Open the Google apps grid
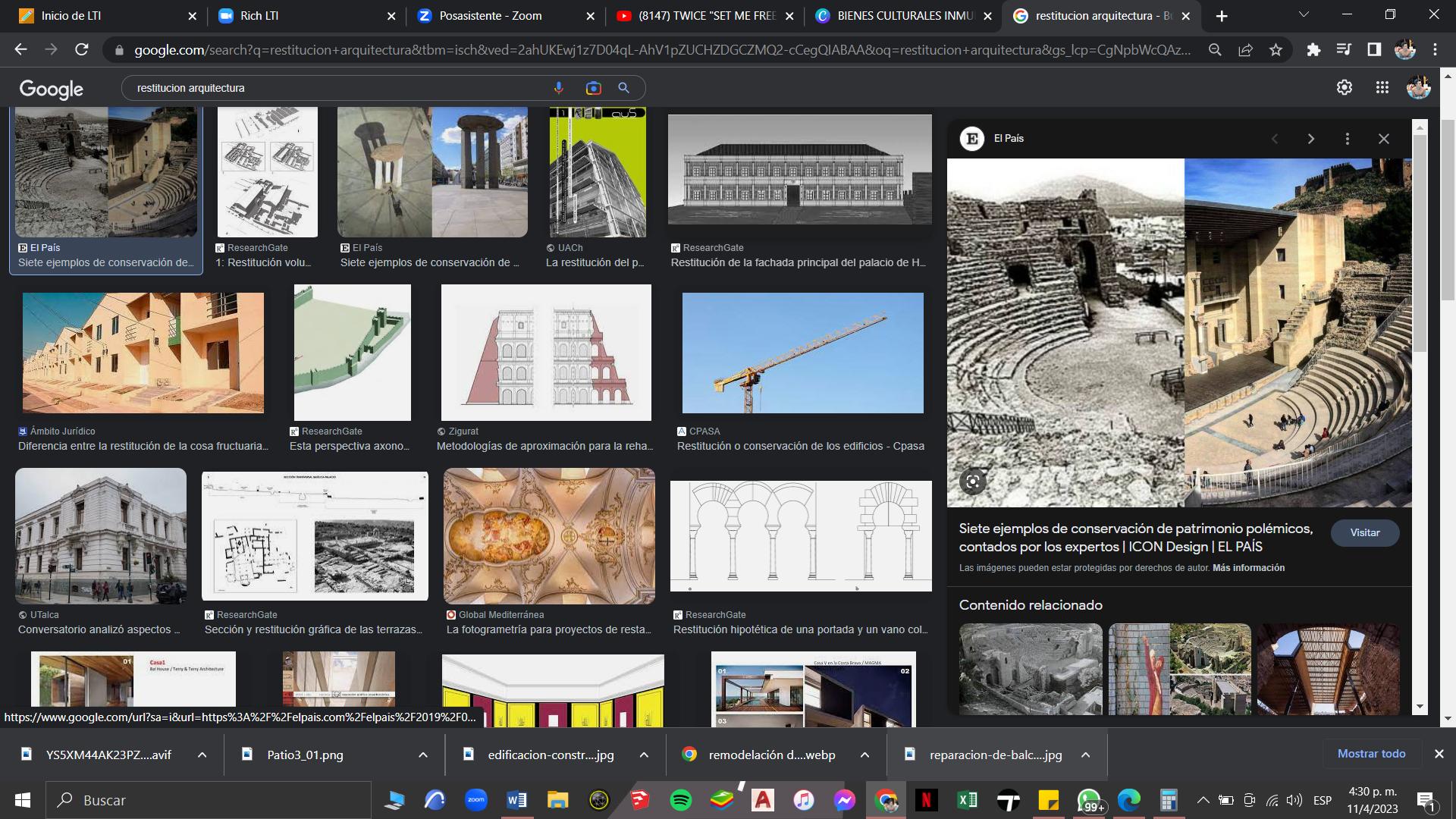 tap(1382, 88)
